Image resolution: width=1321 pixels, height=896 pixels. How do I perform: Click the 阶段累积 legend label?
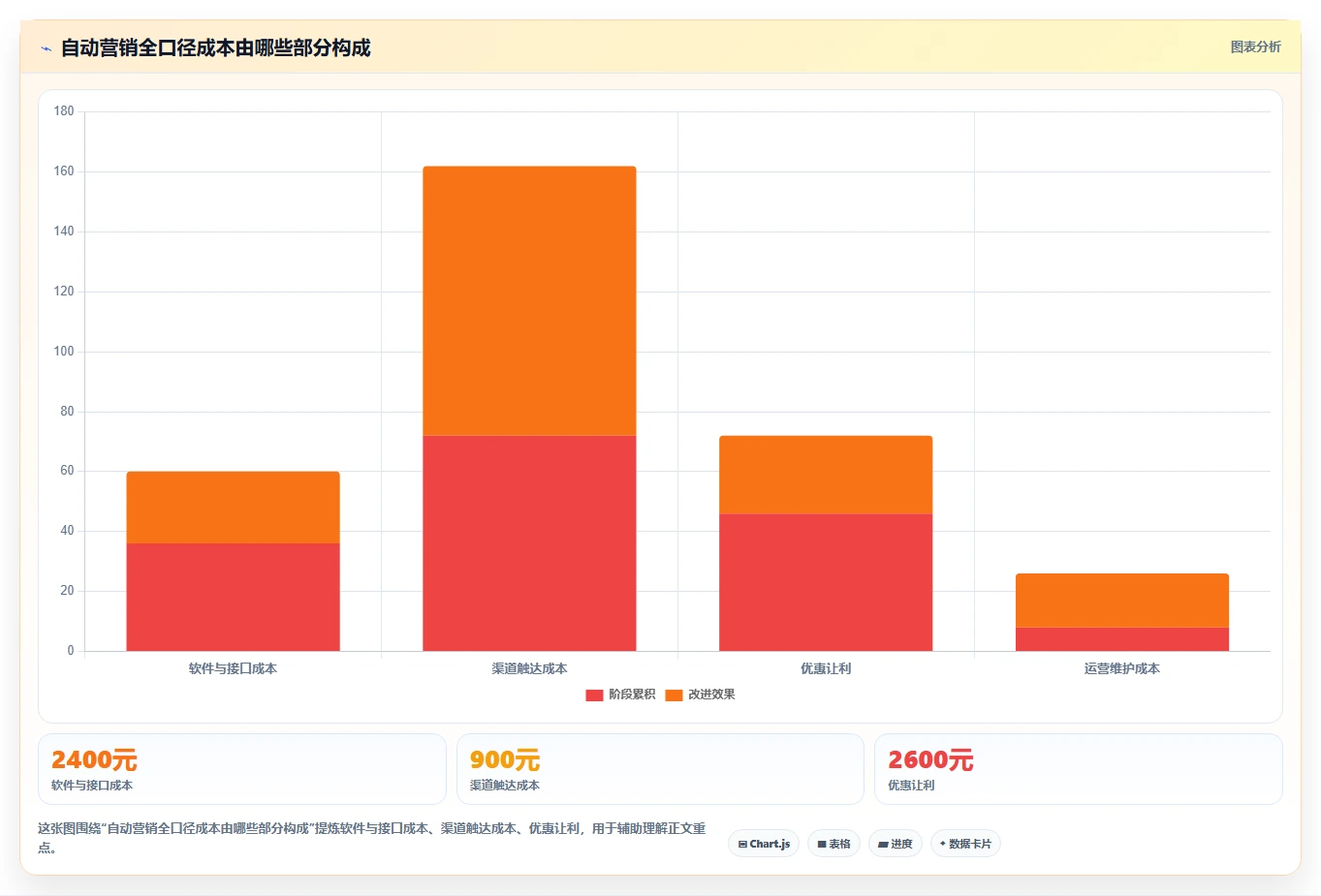[632, 695]
